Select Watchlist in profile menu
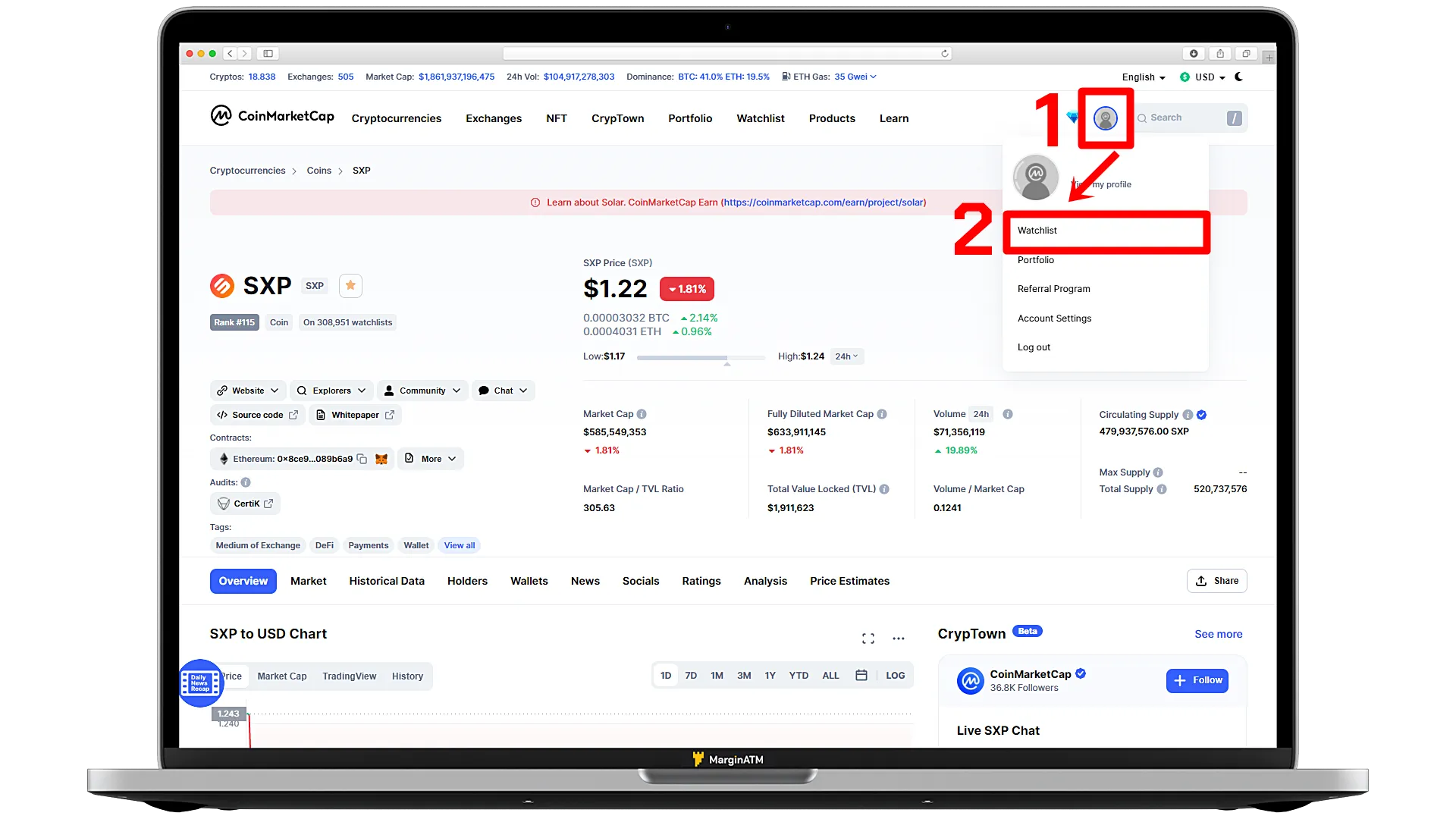 coord(1106,231)
